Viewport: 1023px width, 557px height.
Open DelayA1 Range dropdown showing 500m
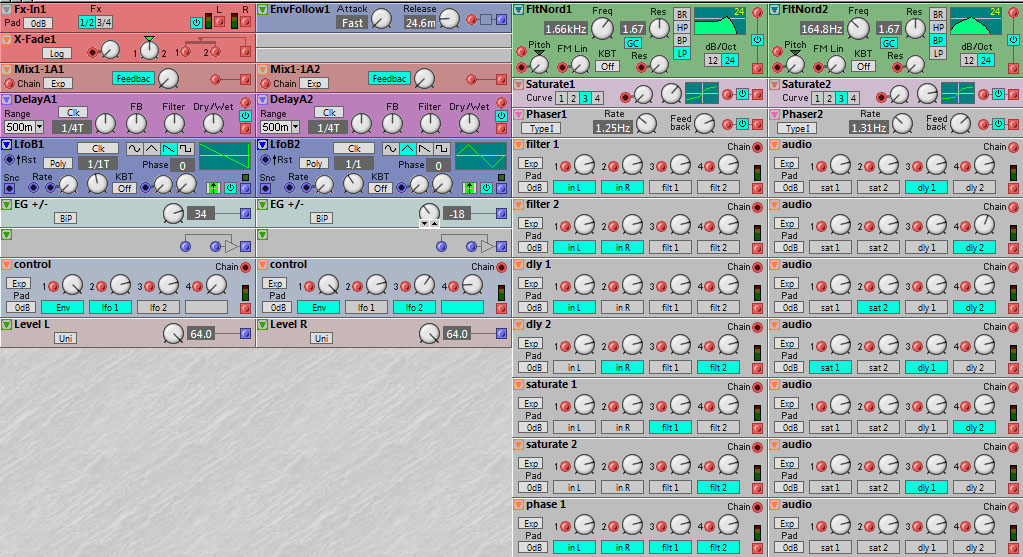point(24,127)
